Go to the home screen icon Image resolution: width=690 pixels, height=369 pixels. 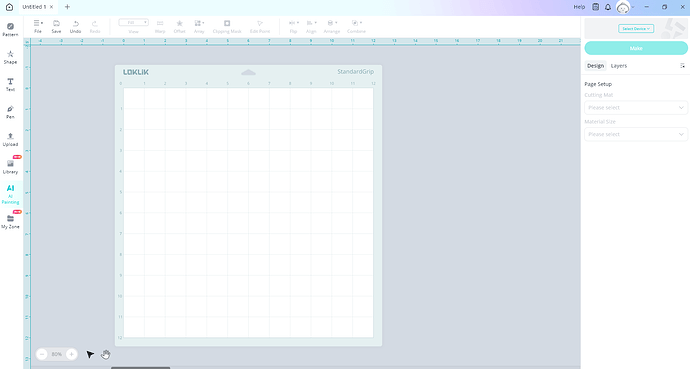tap(9, 7)
